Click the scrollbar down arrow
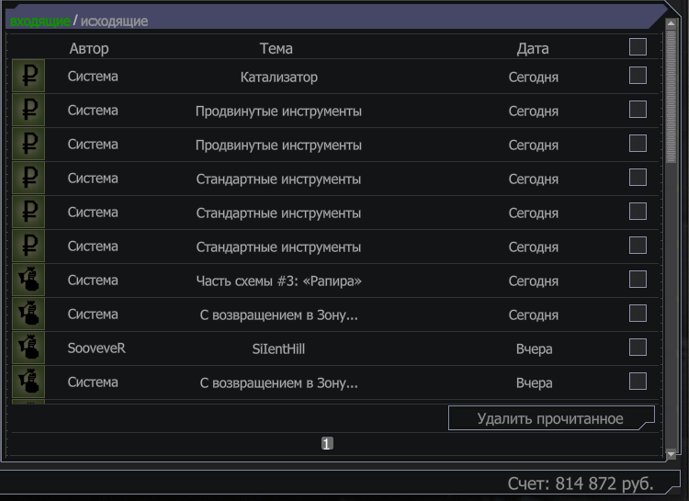689x501 pixels. (x=671, y=454)
